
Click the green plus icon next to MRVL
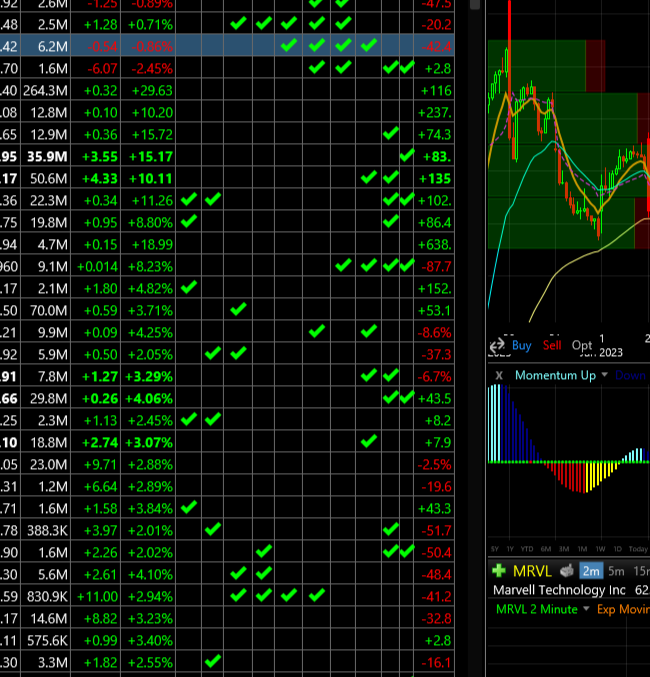click(x=499, y=571)
